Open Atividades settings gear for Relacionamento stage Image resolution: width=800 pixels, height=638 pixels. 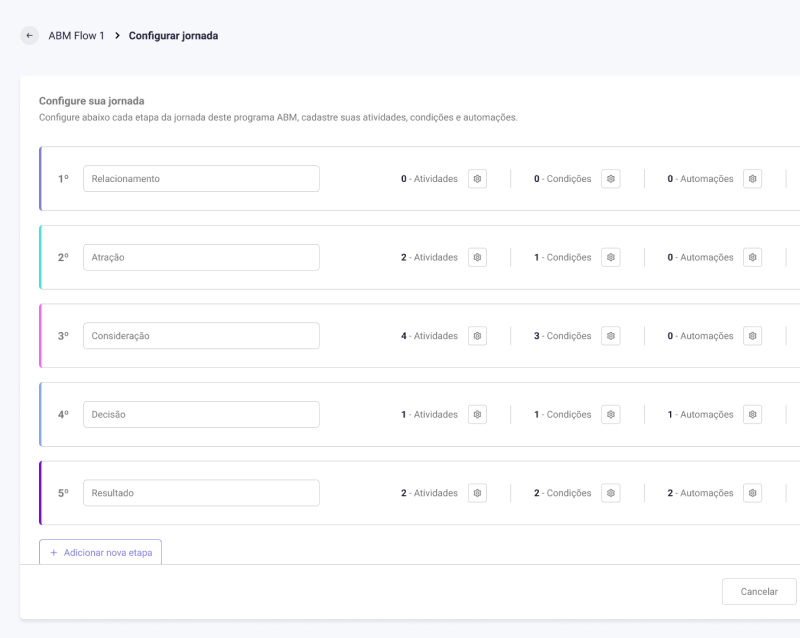coord(477,179)
